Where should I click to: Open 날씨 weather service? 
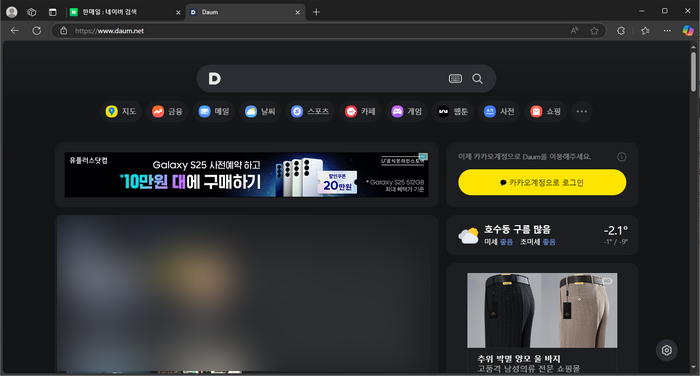(260, 111)
